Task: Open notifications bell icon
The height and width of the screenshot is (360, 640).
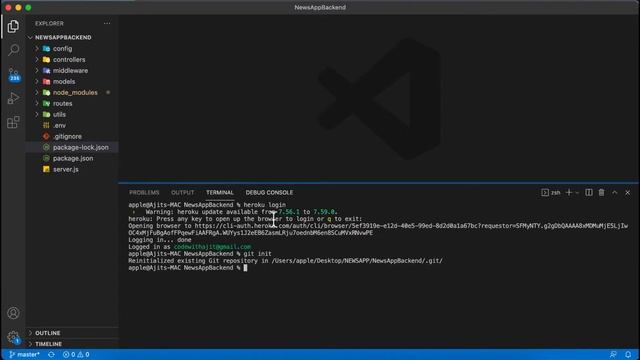Action: (x=628, y=354)
